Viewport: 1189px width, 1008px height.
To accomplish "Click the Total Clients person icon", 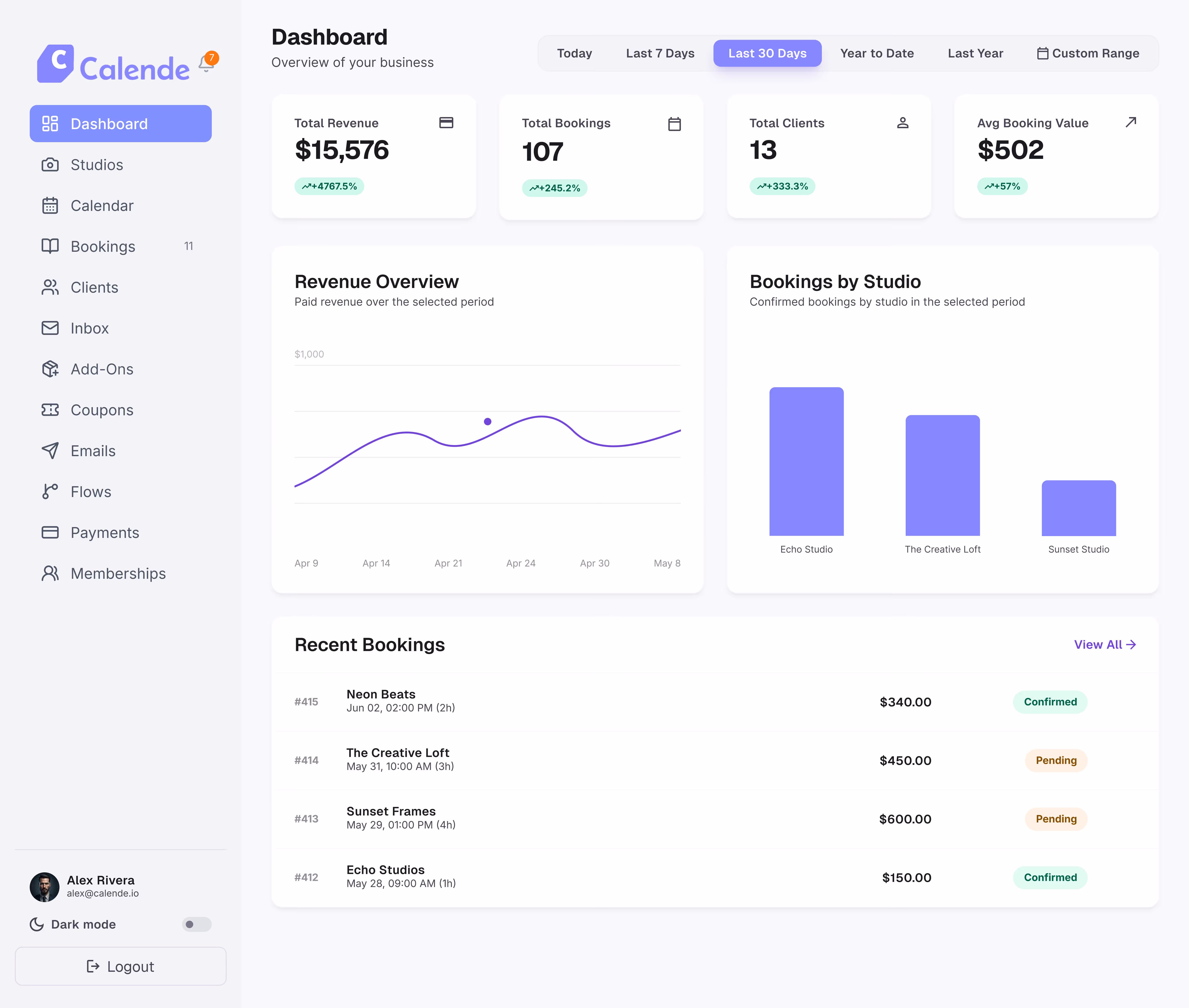I will tap(903, 123).
